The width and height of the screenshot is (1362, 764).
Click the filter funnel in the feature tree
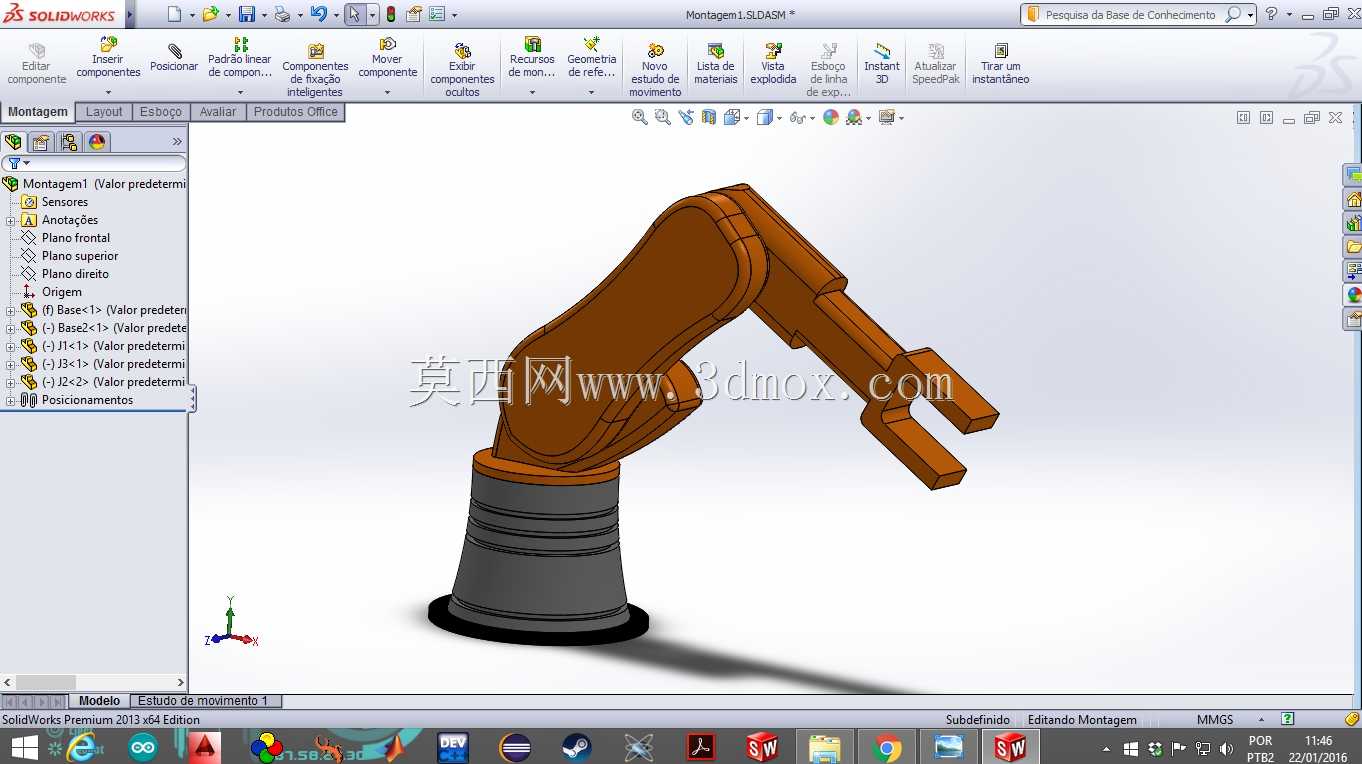pyautogui.click(x=14, y=163)
